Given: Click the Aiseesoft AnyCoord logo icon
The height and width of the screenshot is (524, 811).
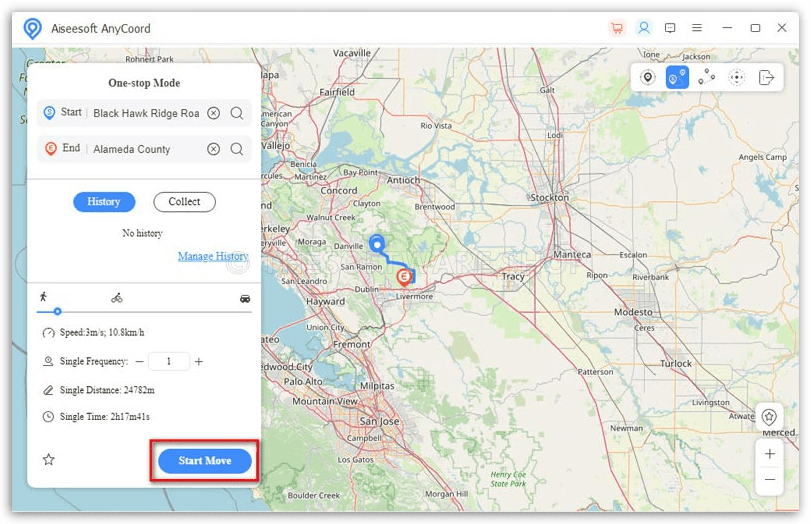Looking at the screenshot, I should pyautogui.click(x=33, y=28).
